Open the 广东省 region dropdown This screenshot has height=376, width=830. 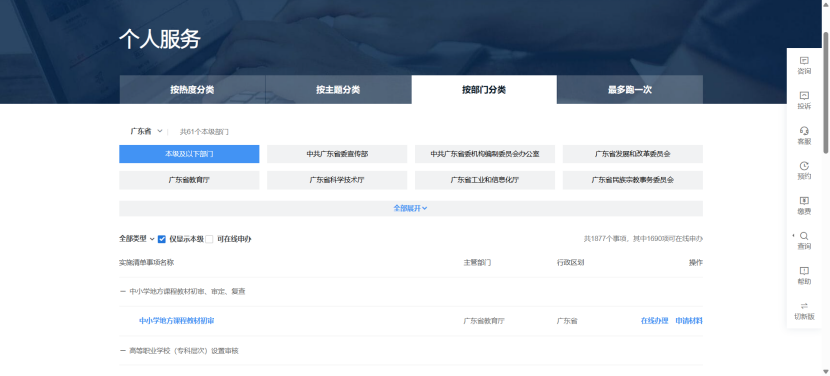click(x=146, y=131)
